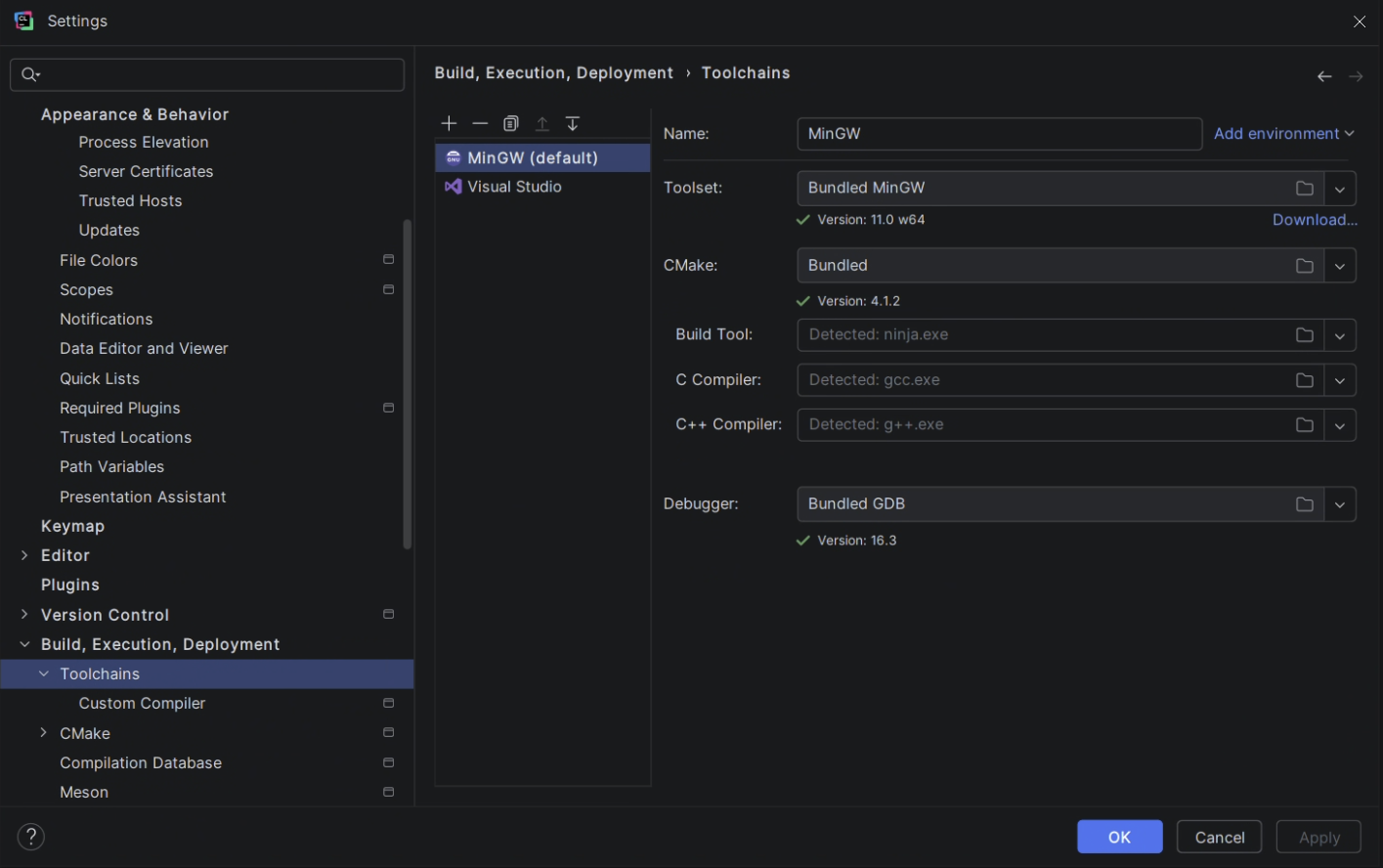Expand the CMake tree node

44,733
